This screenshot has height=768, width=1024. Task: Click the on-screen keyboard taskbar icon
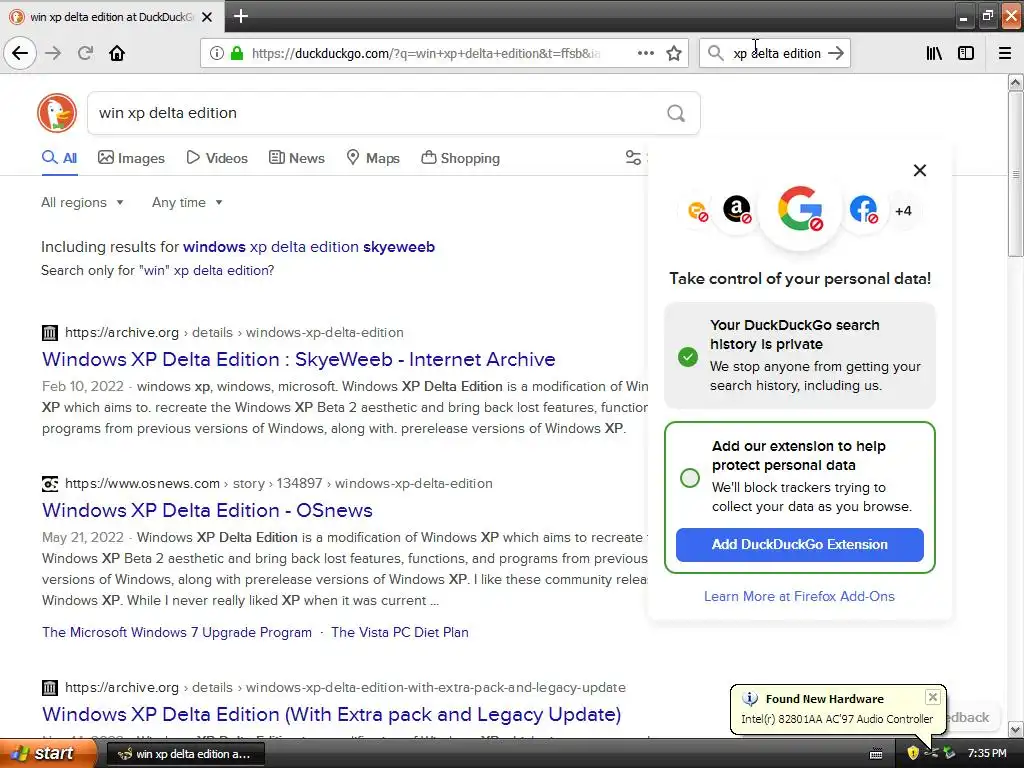point(876,754)
